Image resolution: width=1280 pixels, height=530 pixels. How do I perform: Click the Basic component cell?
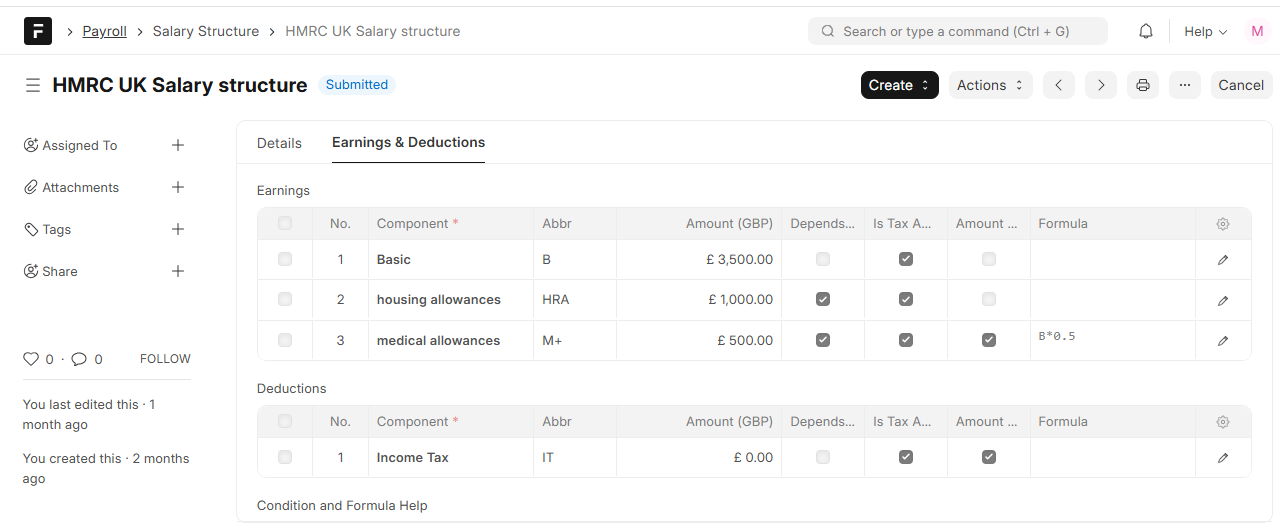(x=451, y=260)
